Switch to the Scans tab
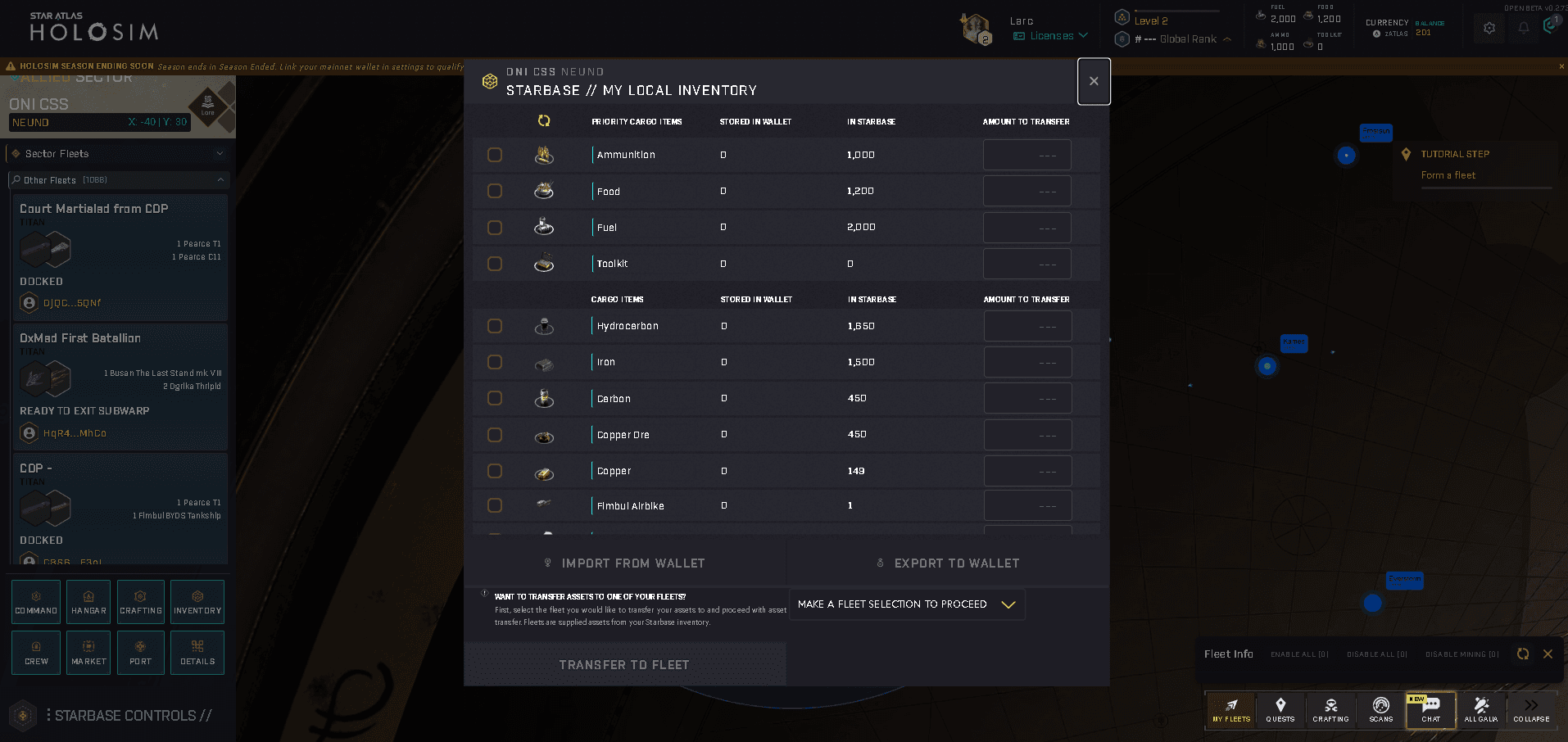Viewport: 1568px width, 742px height. click(x=1380, y=710)
